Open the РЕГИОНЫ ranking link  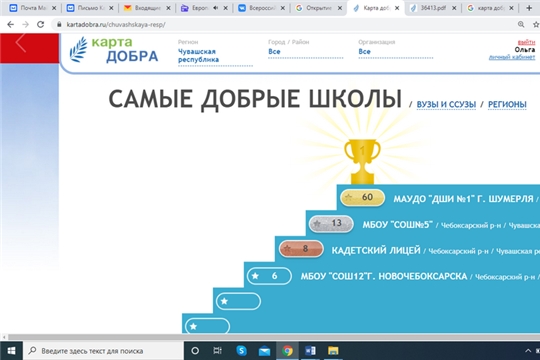507,104
